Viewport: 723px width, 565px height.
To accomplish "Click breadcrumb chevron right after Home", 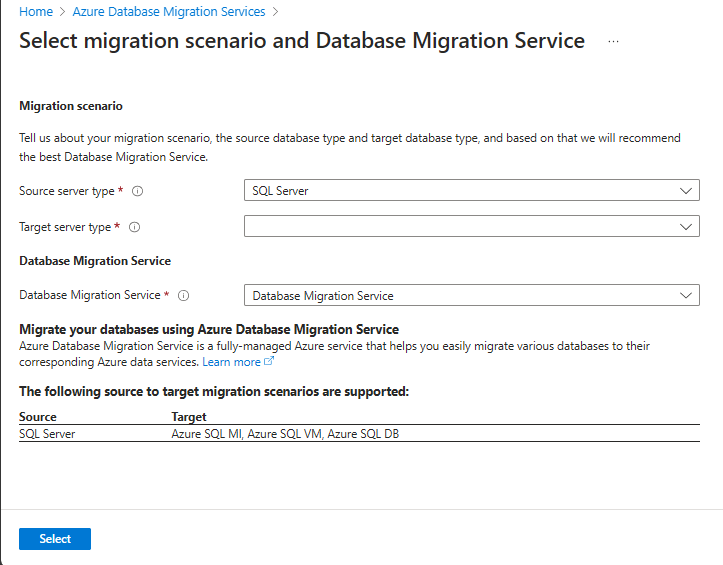I will point(62,12).
